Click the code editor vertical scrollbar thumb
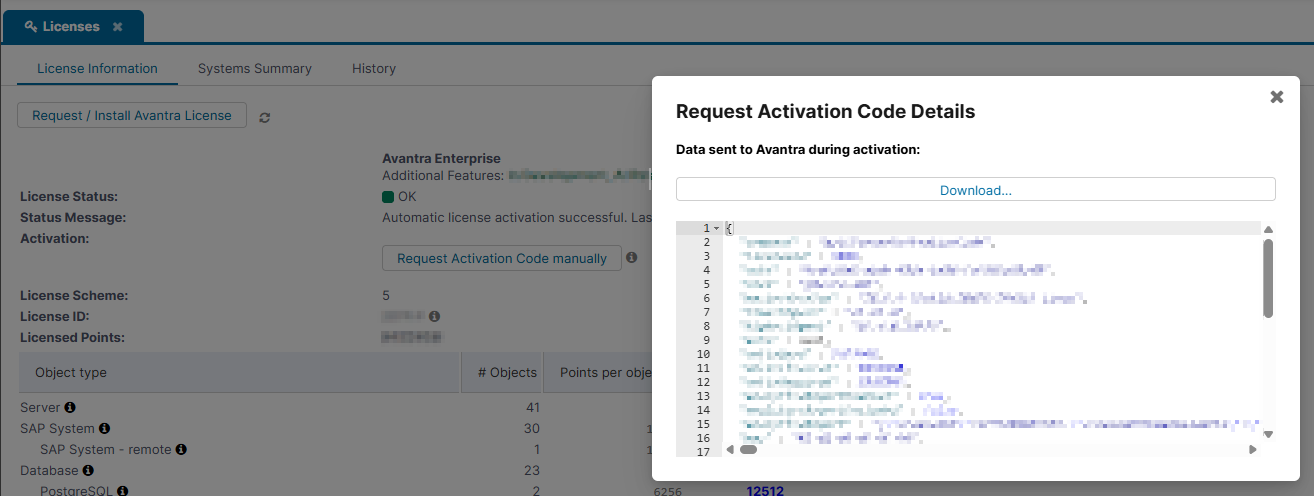Image resolution: width=1314 pixels, height=496 pixels. click(x=1268, y=278)
